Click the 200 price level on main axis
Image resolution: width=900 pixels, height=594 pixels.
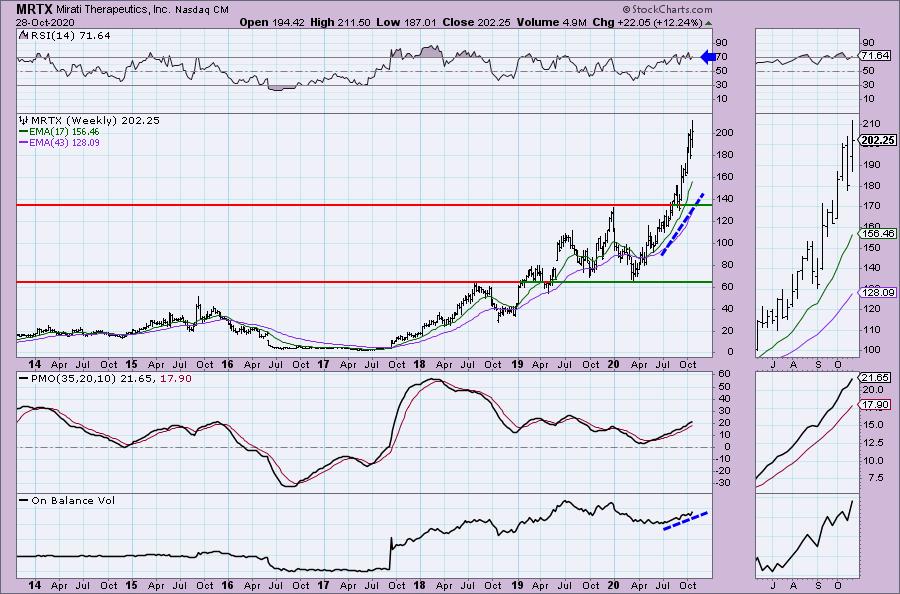coord(724,133)
